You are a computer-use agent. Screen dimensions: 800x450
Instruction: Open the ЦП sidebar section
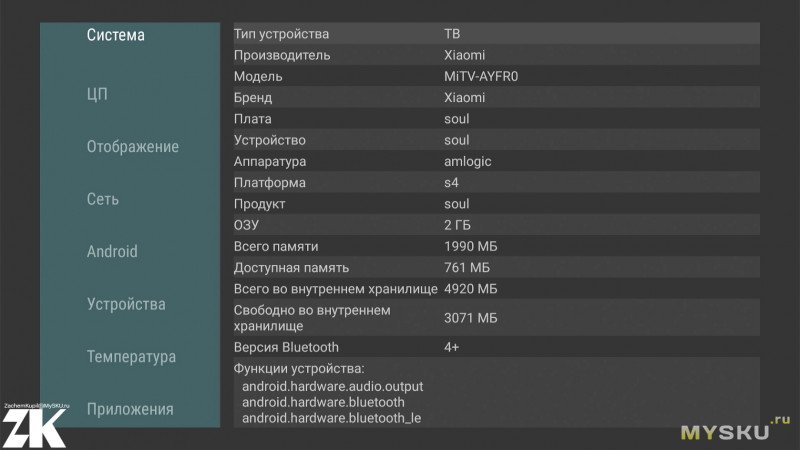[x=97, y=94]
